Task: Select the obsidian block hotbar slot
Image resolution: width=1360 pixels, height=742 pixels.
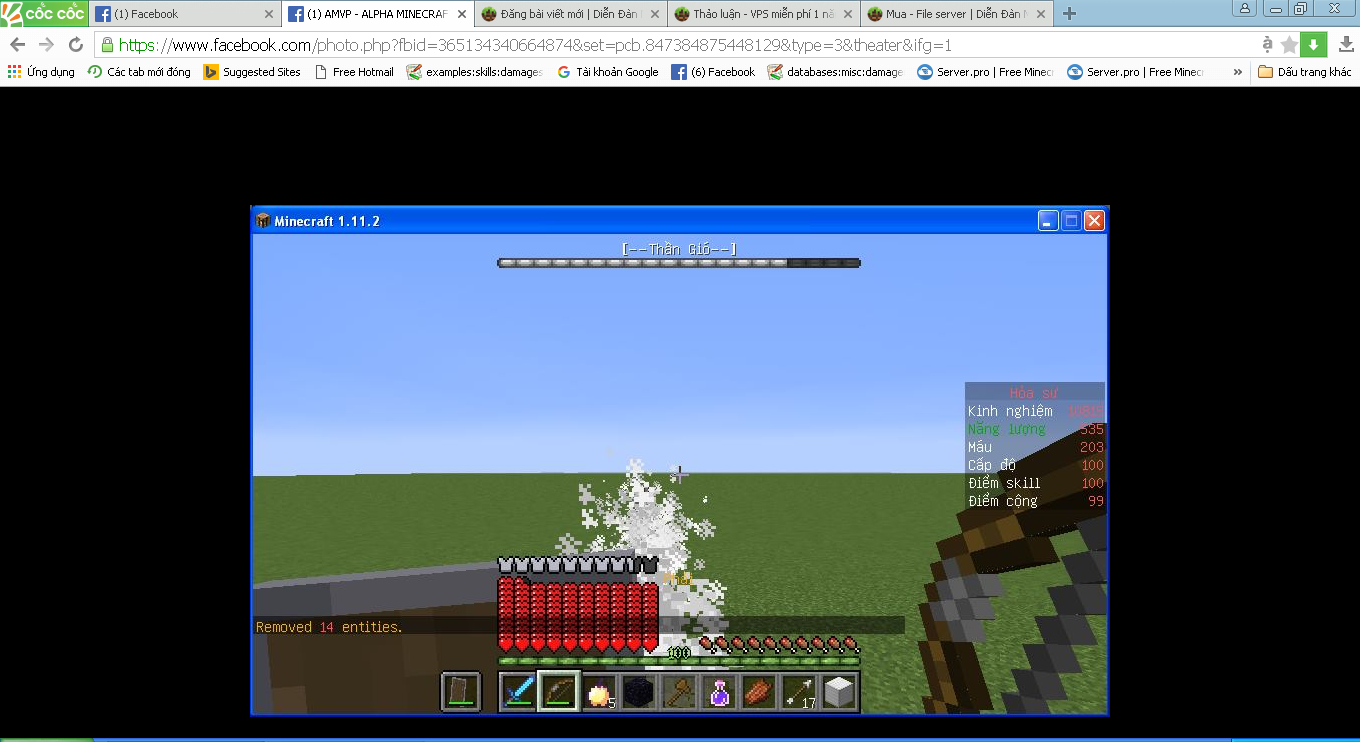Action: pyautogui.click(x=639, y=691)
